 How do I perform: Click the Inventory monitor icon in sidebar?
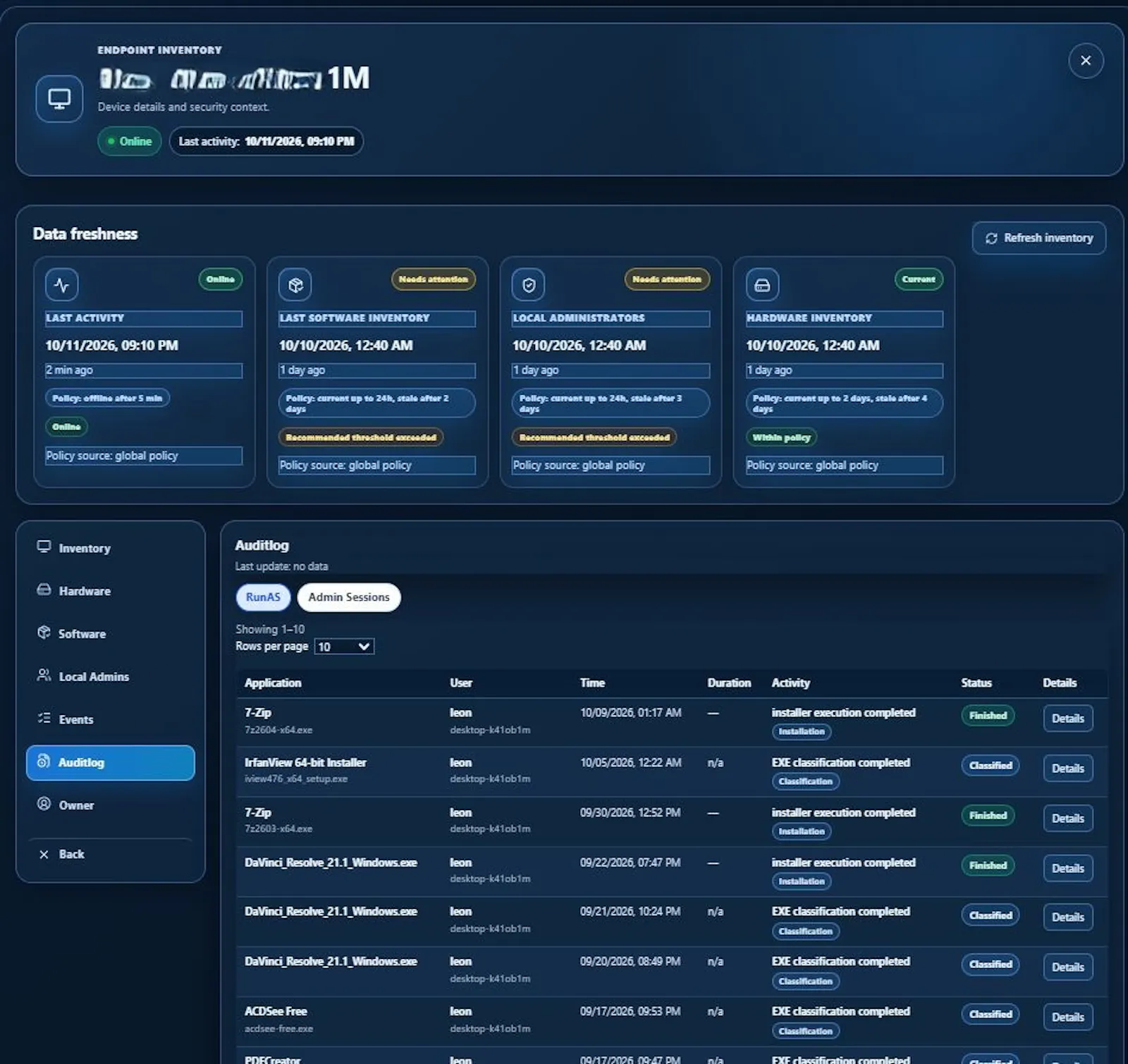tap(44, 547)
